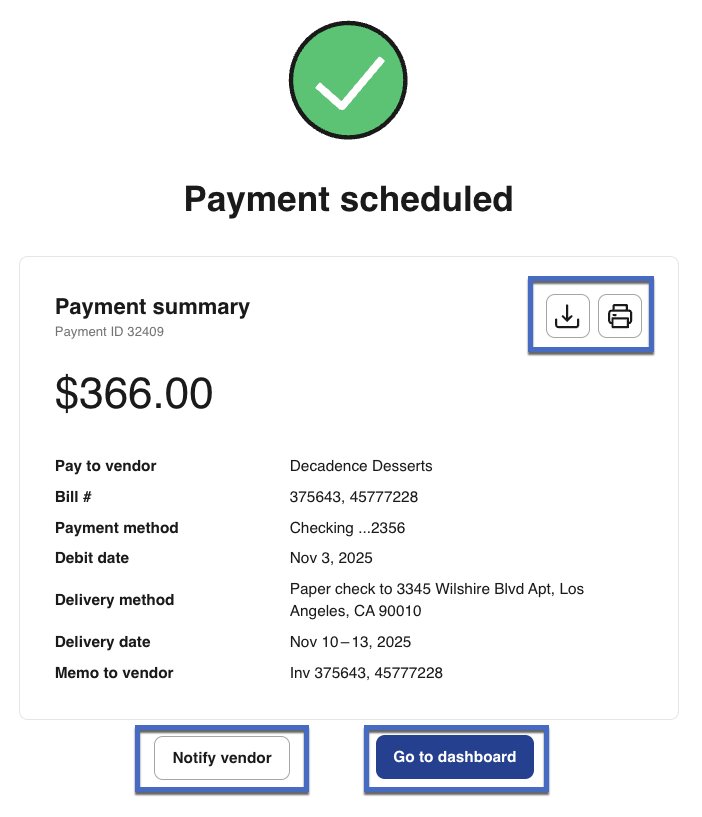Click the Wilshire Blvd paper check address

click(436, 599)
